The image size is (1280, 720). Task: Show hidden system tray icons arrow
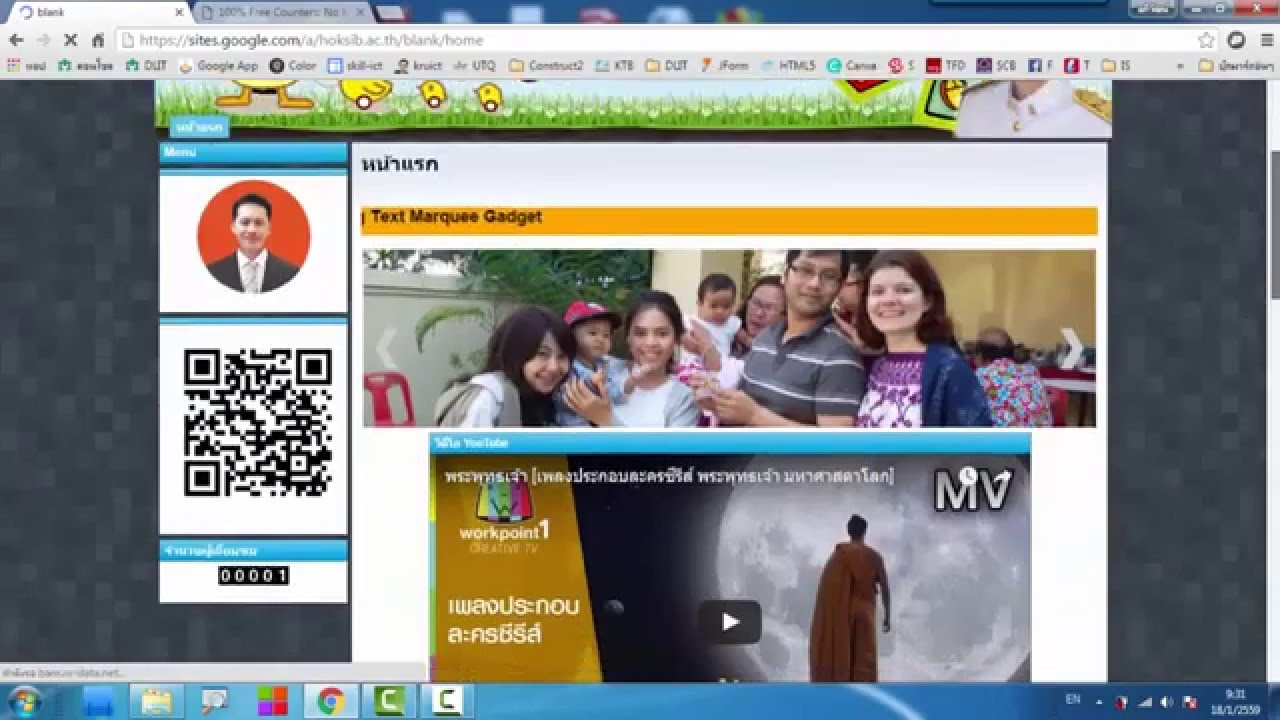coord(1099,702)
